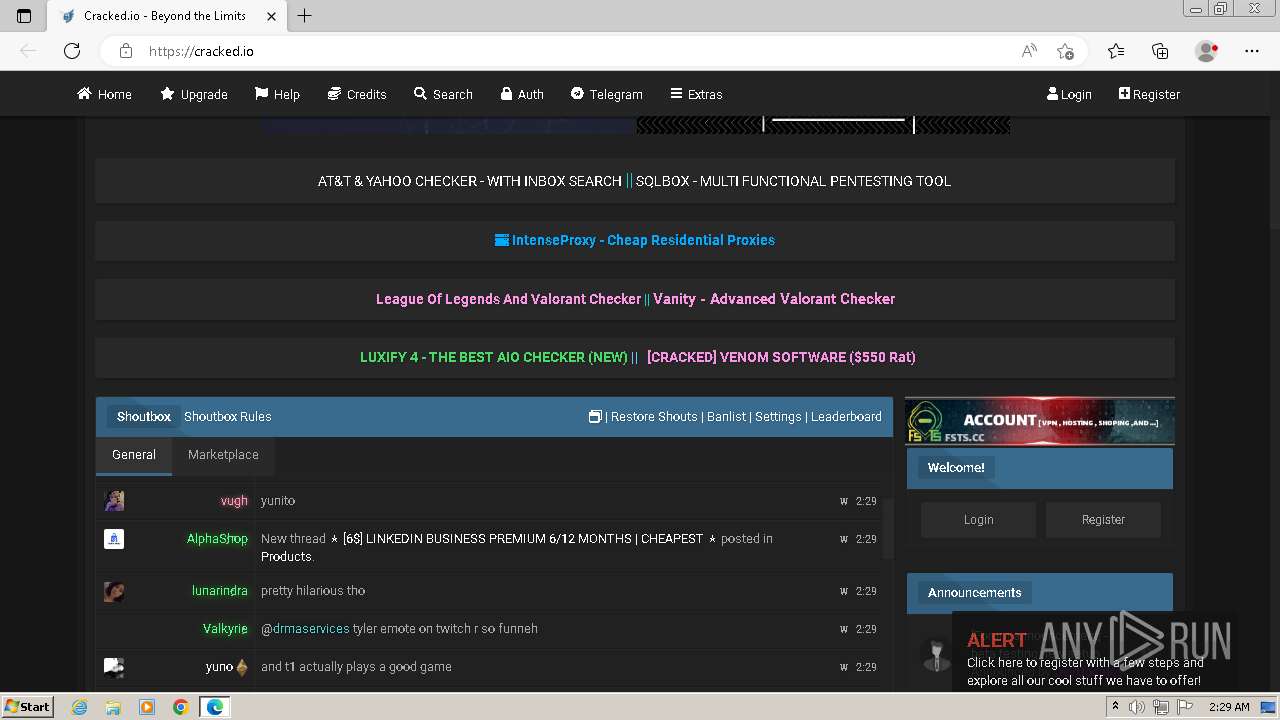Switch to the General chat tab
Screen dimensions: 1280x720
click(x=134, y=455)
